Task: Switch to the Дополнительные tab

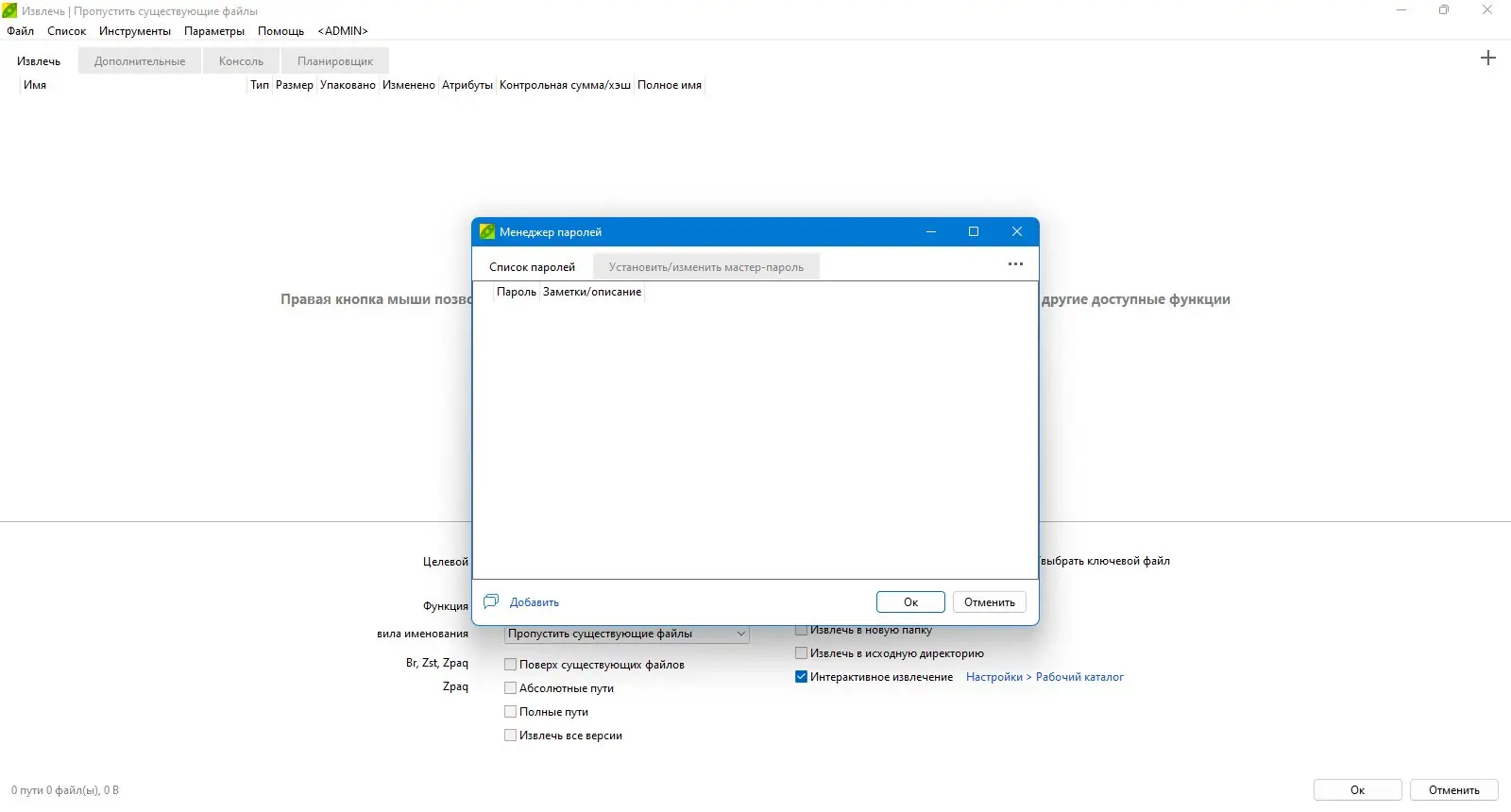Action: click(140, 61)
